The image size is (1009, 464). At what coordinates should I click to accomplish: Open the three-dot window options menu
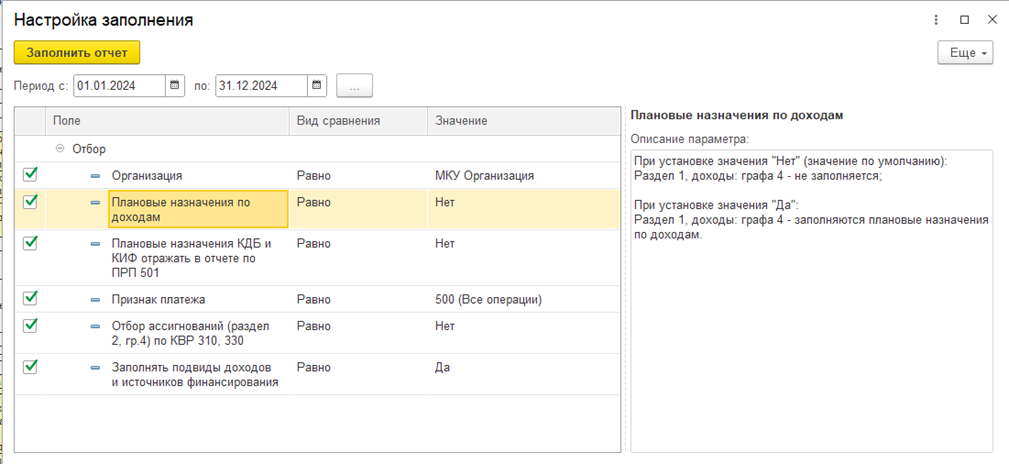coord(936,20)
